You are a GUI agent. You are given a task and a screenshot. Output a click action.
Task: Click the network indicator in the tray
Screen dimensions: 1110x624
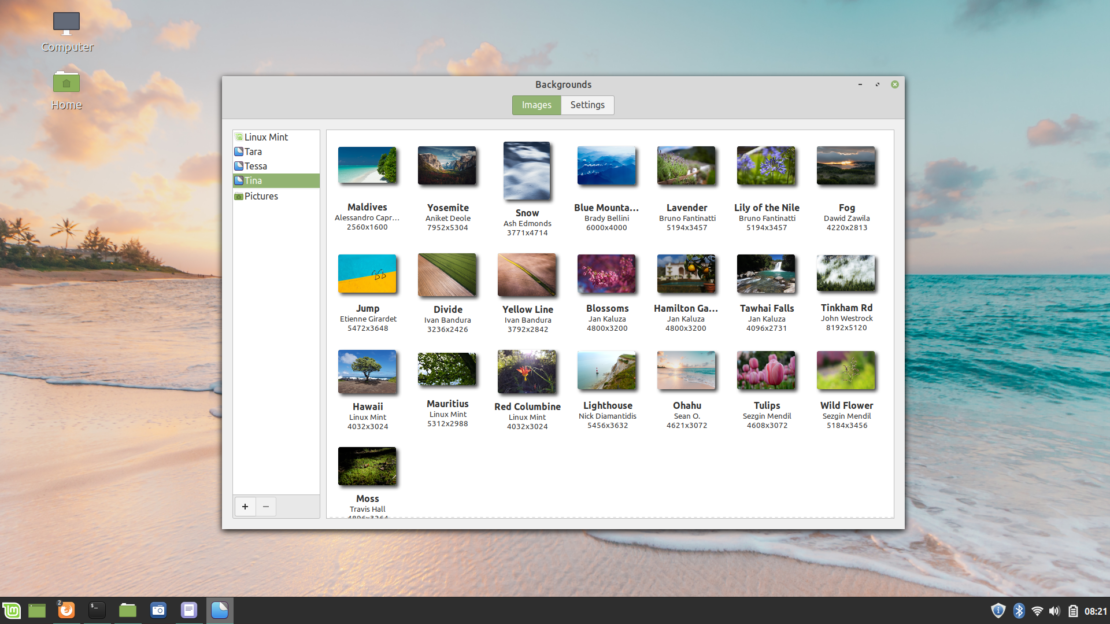(x=1037, y=609)
